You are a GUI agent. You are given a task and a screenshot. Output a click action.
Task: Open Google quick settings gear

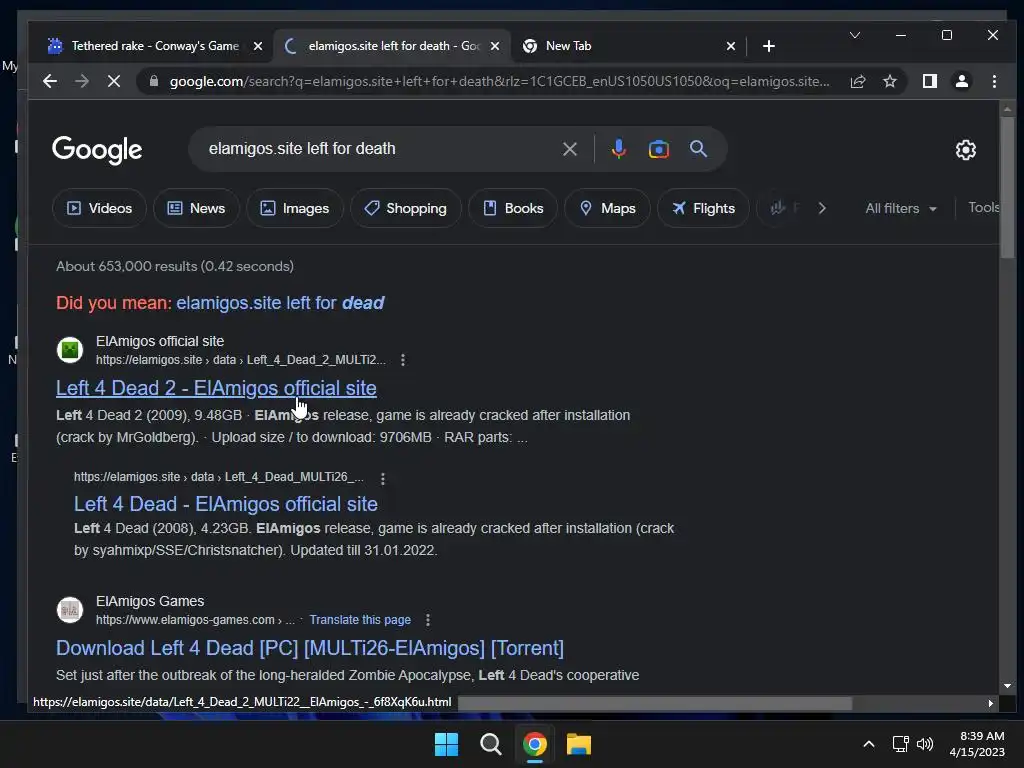pyautogui.click(x=966, y=150)
